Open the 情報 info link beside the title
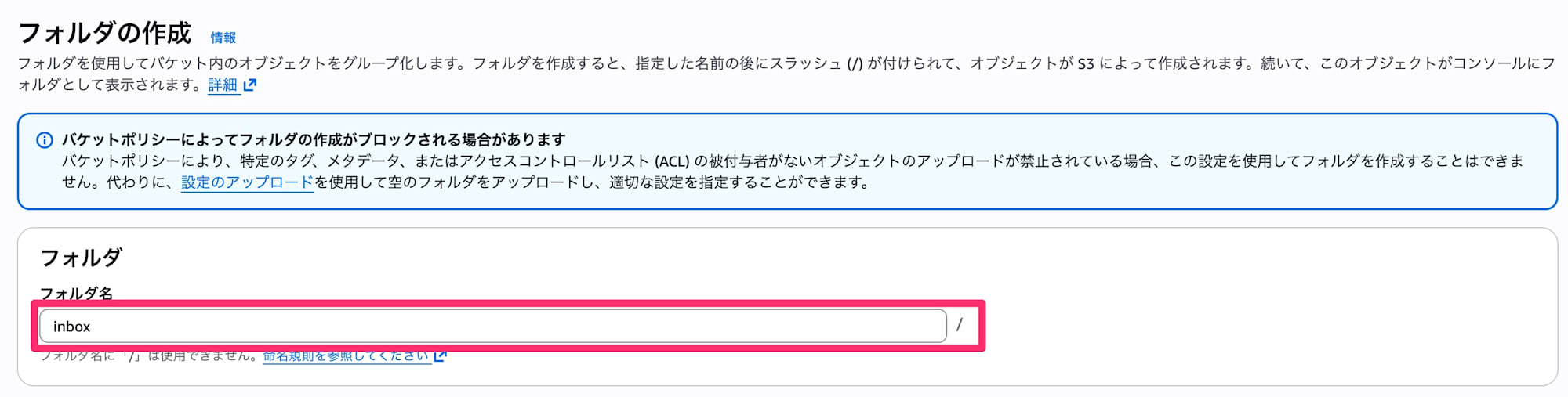 pyautogui.click(x=223, y=38)
